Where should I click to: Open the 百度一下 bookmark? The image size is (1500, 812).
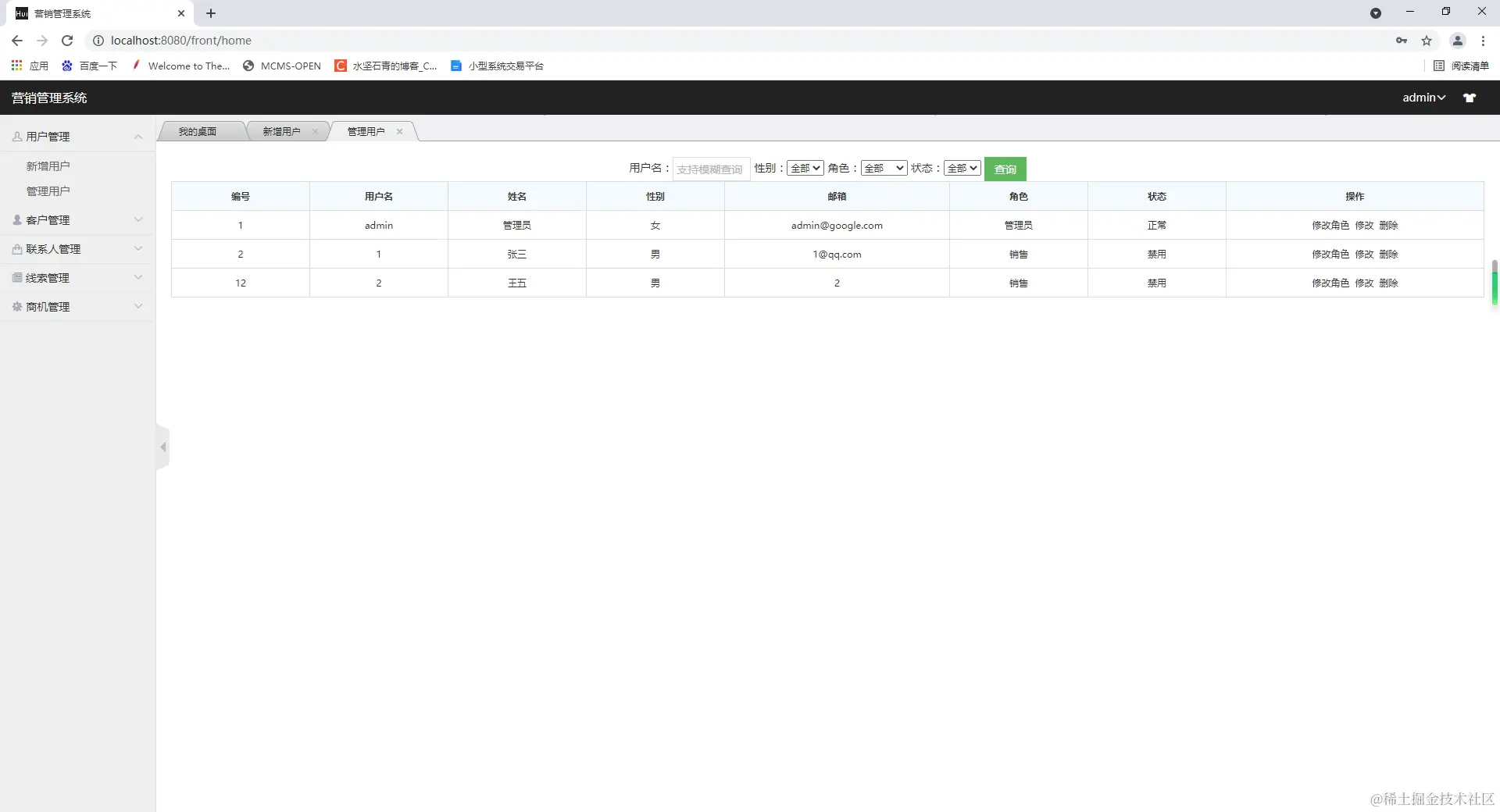click(89, 66)
